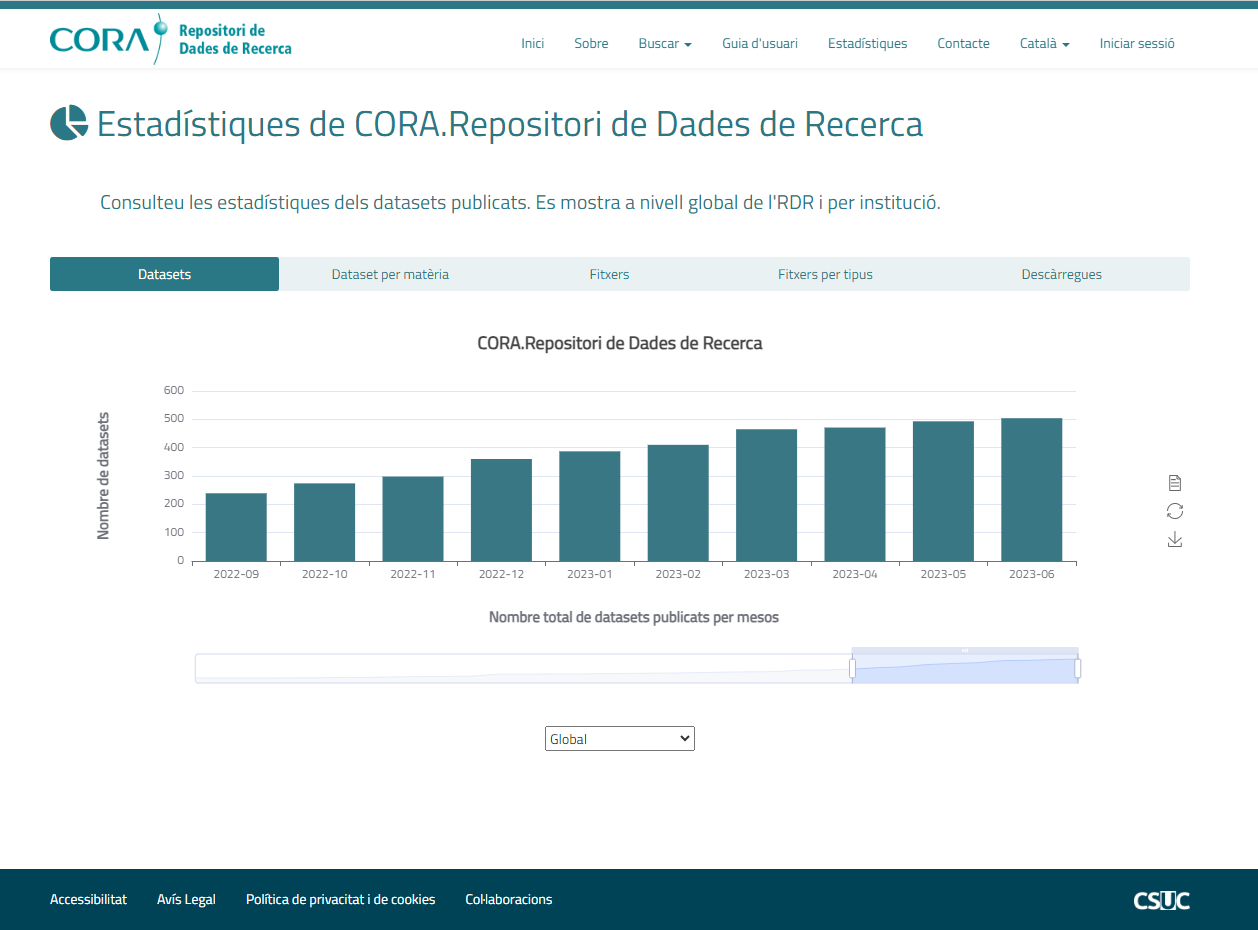The image size is (1258, 930).
Task: Open the Global institution select box
Action: pos(620,739)
